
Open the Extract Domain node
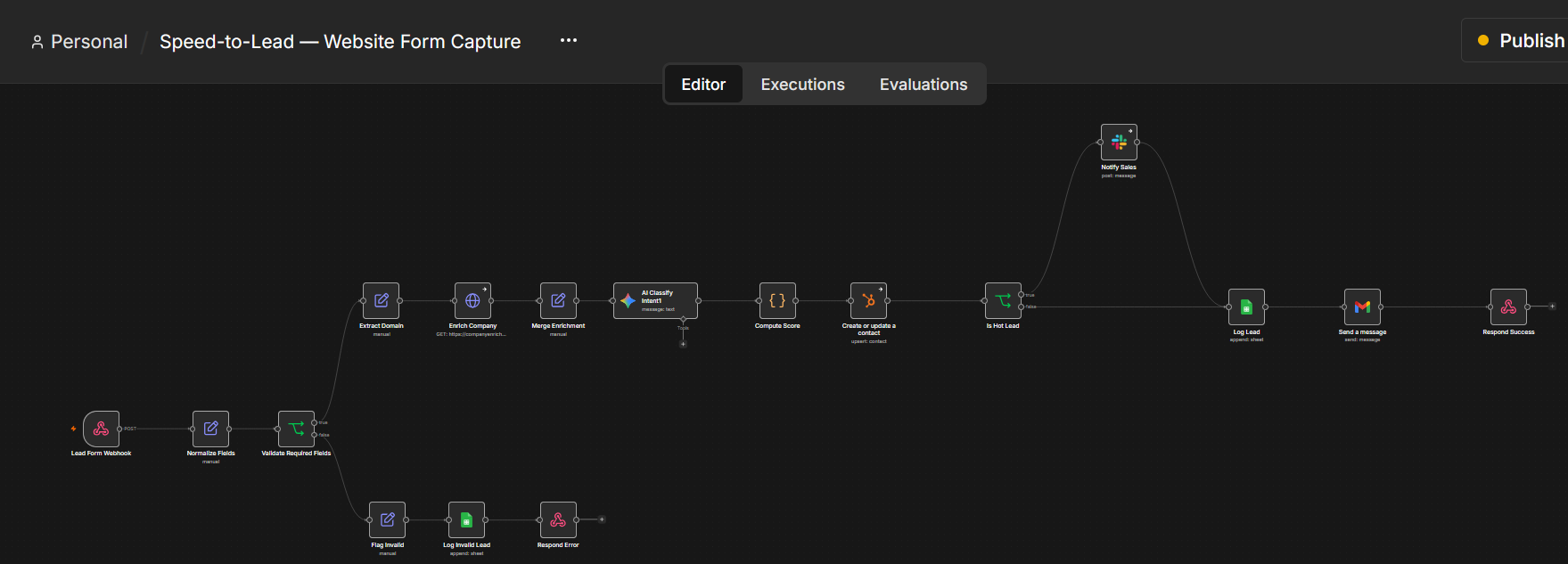pos(381,301)
